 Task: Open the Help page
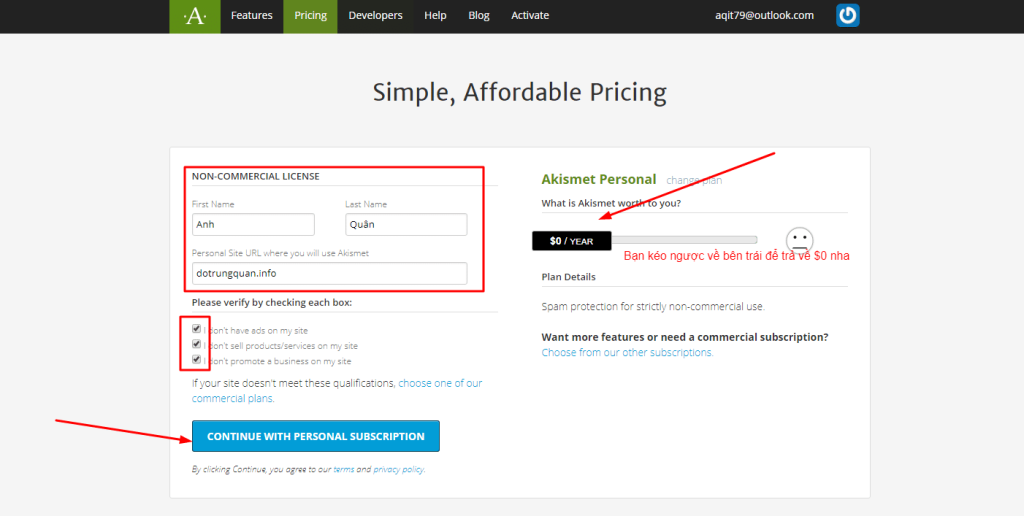point(435,16)
